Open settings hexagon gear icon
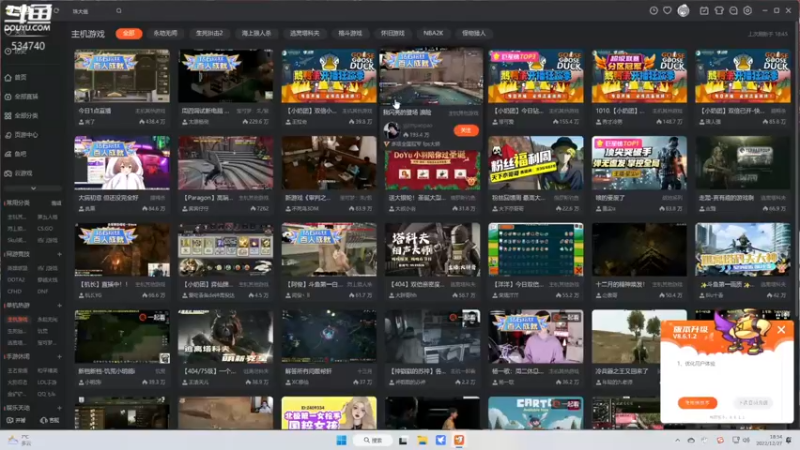Screen dimensions: 800x450 pos(747,11)
